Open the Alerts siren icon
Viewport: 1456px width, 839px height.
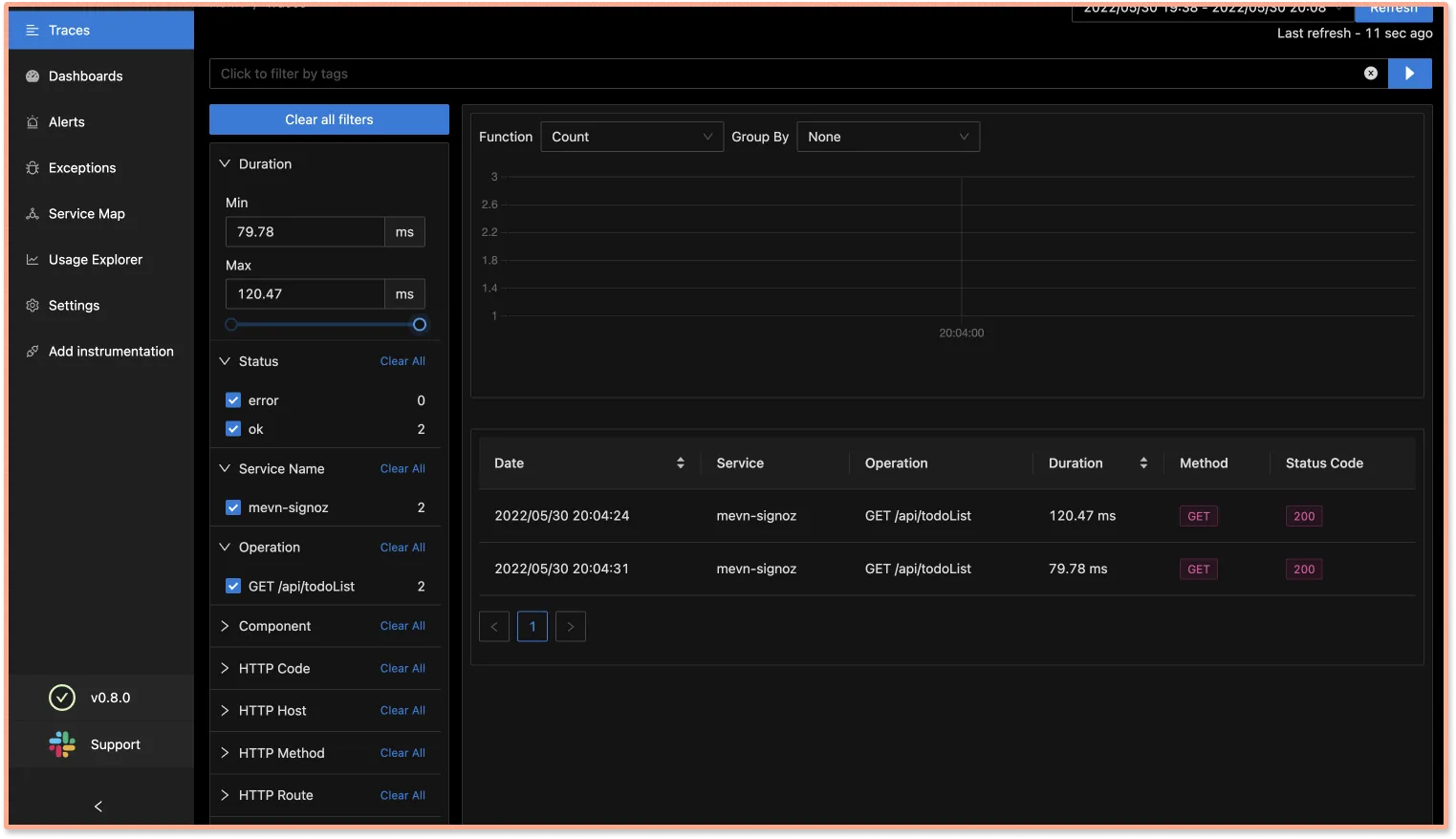point(33,122)
